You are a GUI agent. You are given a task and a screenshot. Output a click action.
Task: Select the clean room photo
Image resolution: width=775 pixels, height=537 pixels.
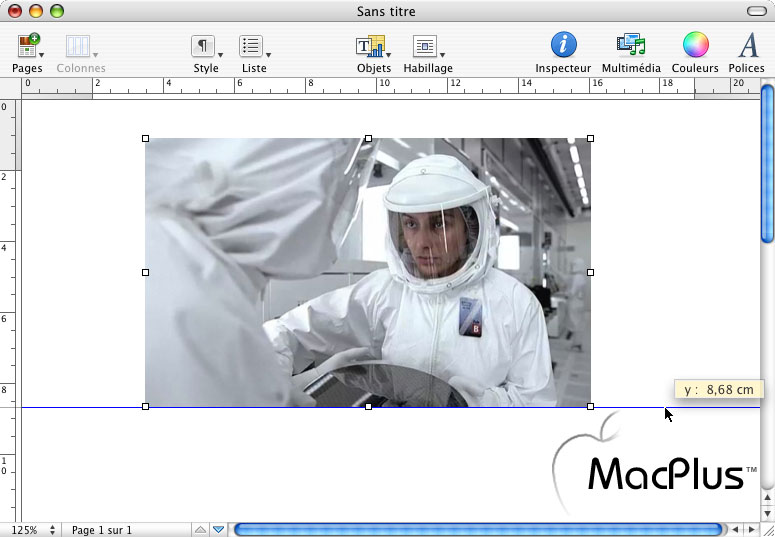(x=368, y=272)
